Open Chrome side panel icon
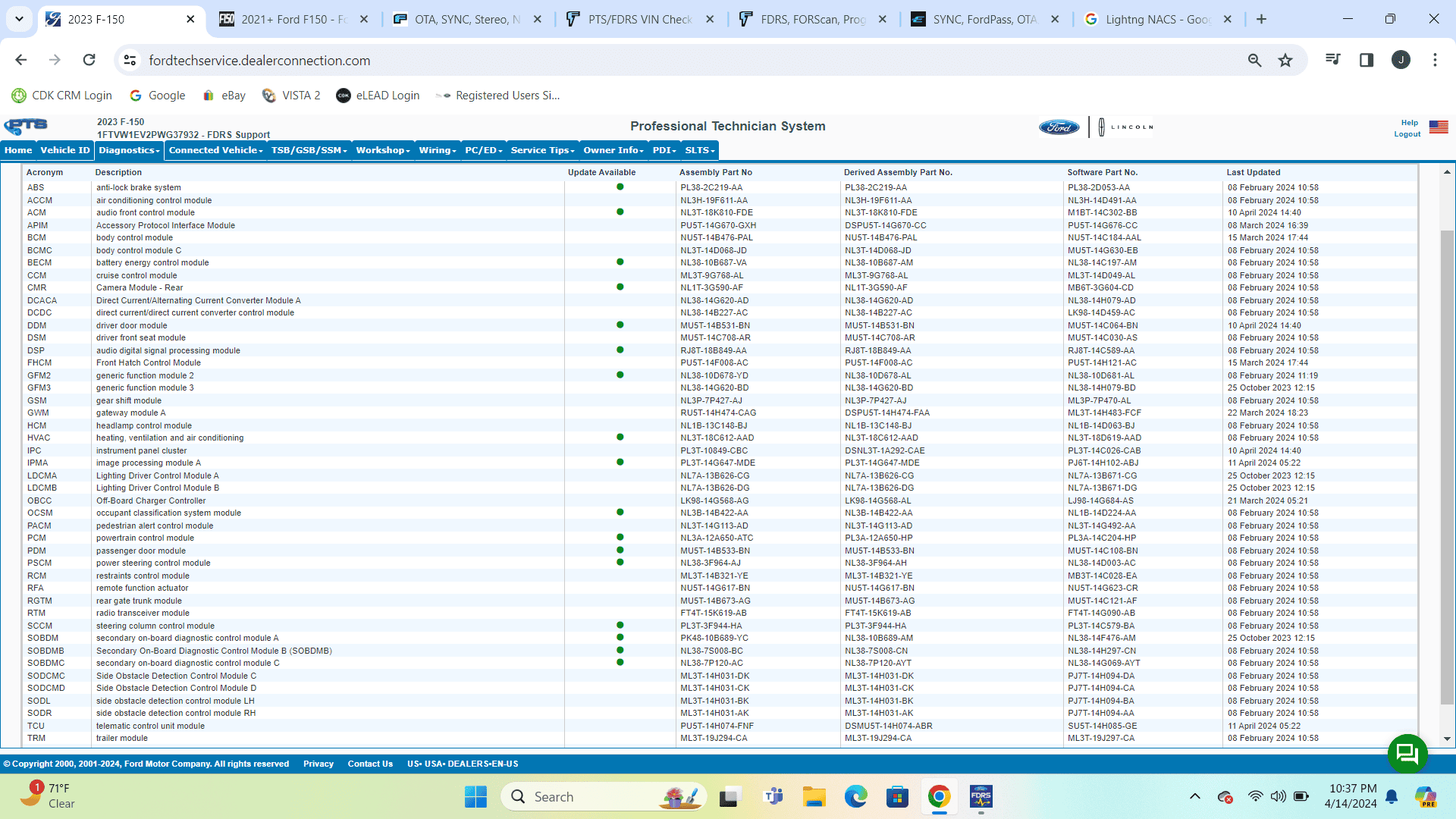The height and width of the screenshot is (819, 1456). point(1367,60)
